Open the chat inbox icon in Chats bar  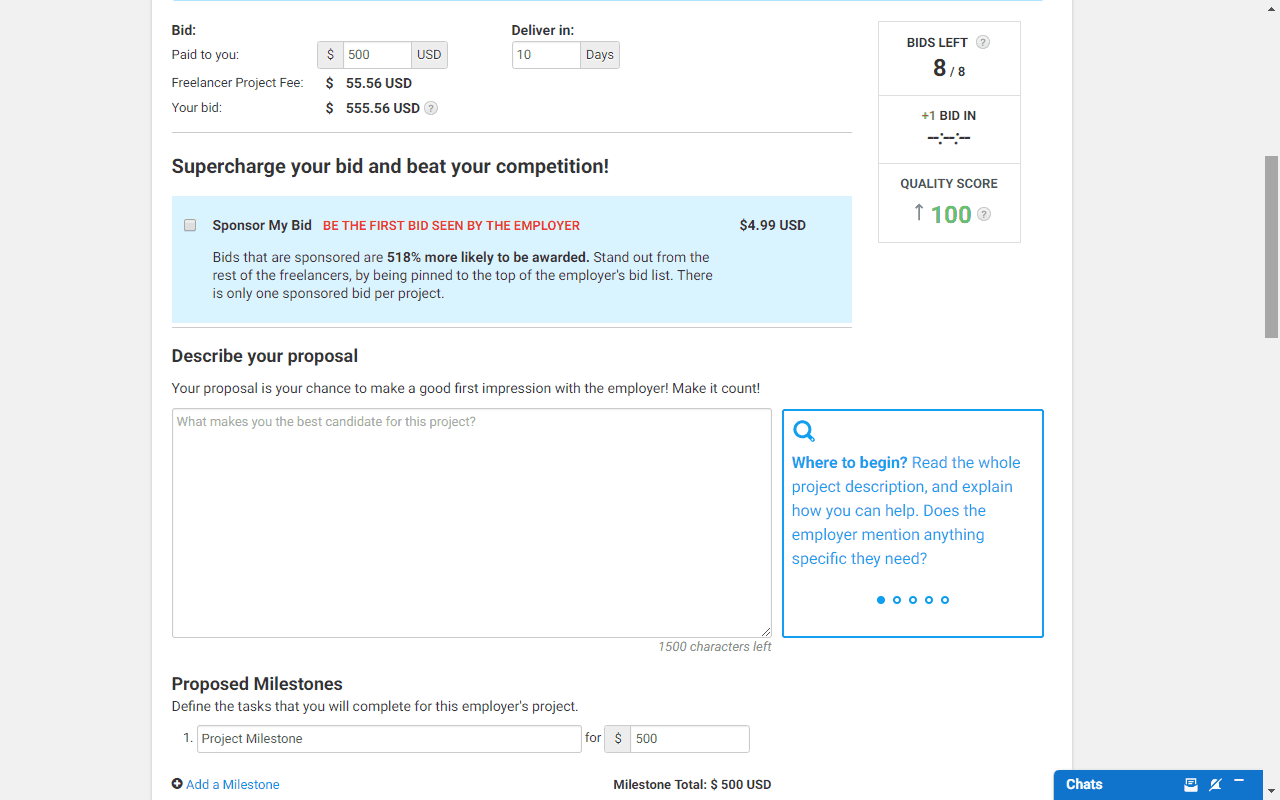pos(1191,784)
